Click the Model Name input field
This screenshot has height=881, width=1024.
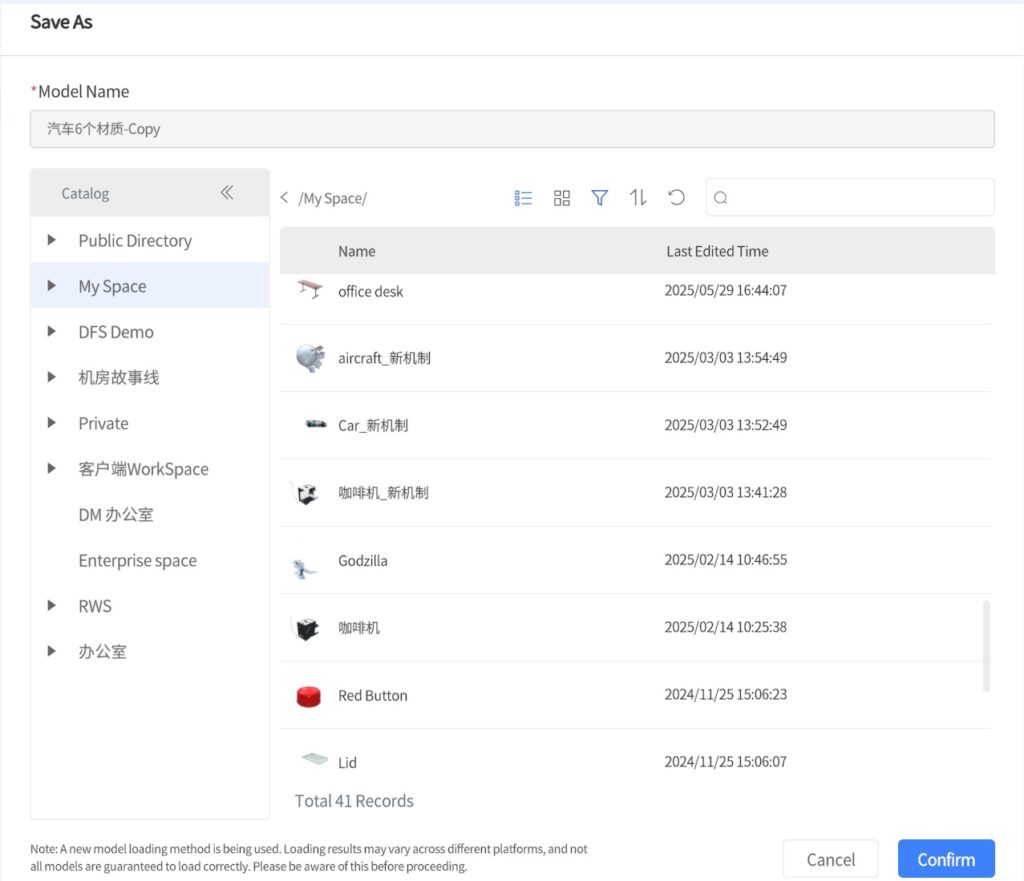512,128
